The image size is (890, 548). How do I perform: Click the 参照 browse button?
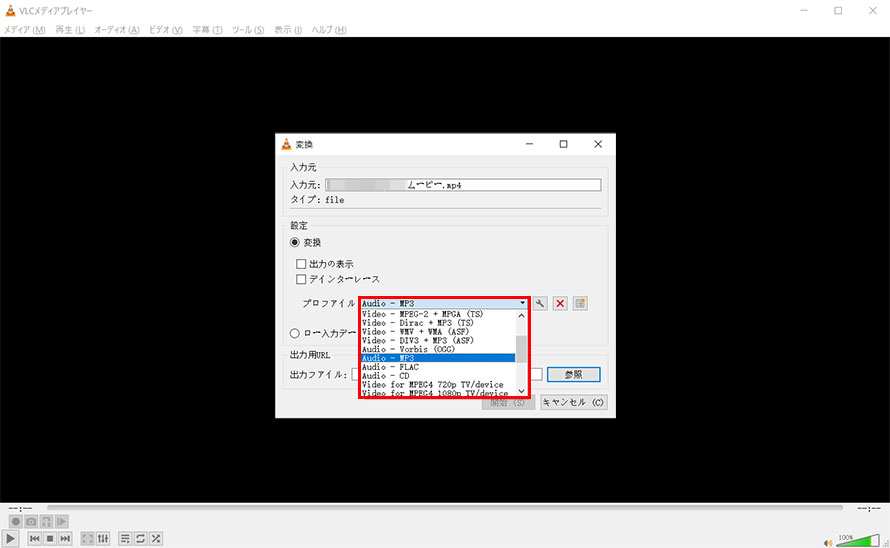[573, 375]
